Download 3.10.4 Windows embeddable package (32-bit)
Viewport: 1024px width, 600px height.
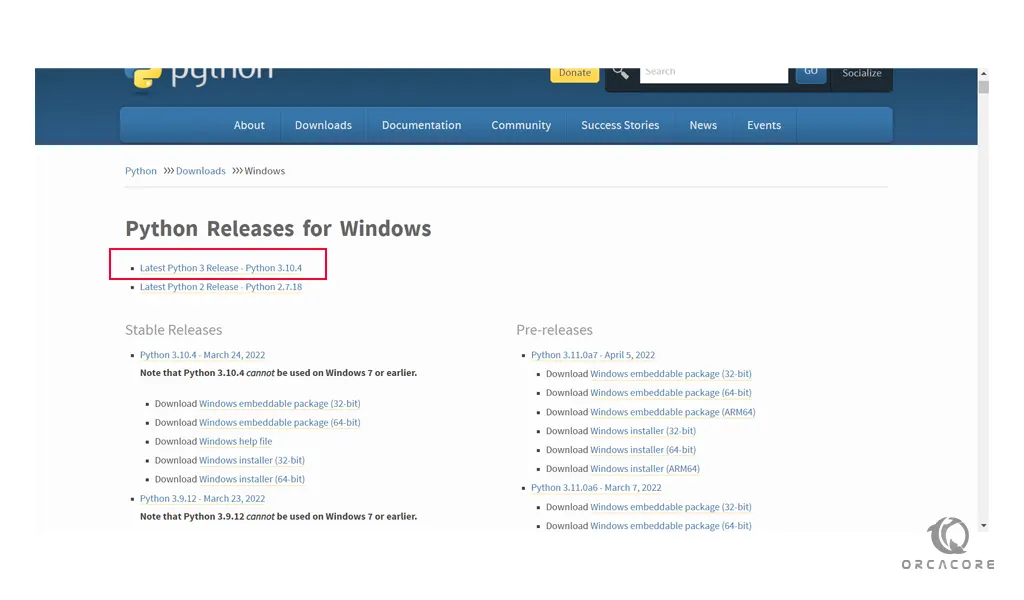[280, 404]
